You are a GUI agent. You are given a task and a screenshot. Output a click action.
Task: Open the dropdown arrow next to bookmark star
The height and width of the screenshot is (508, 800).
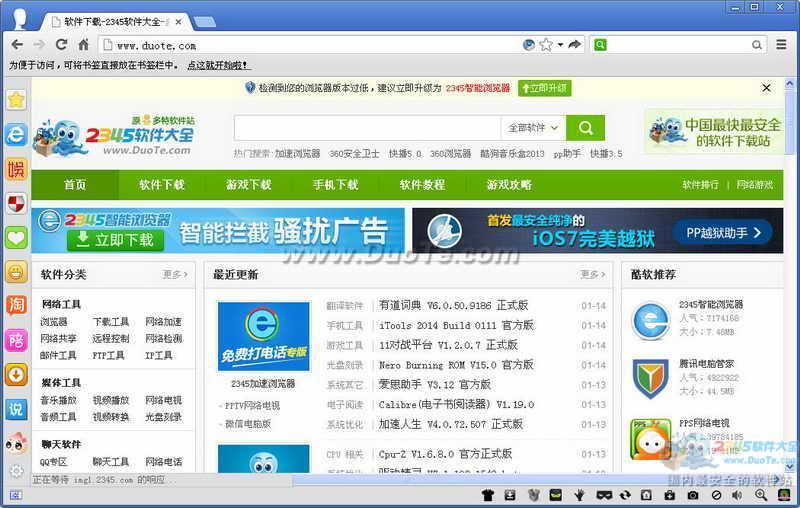click(560, 45)
